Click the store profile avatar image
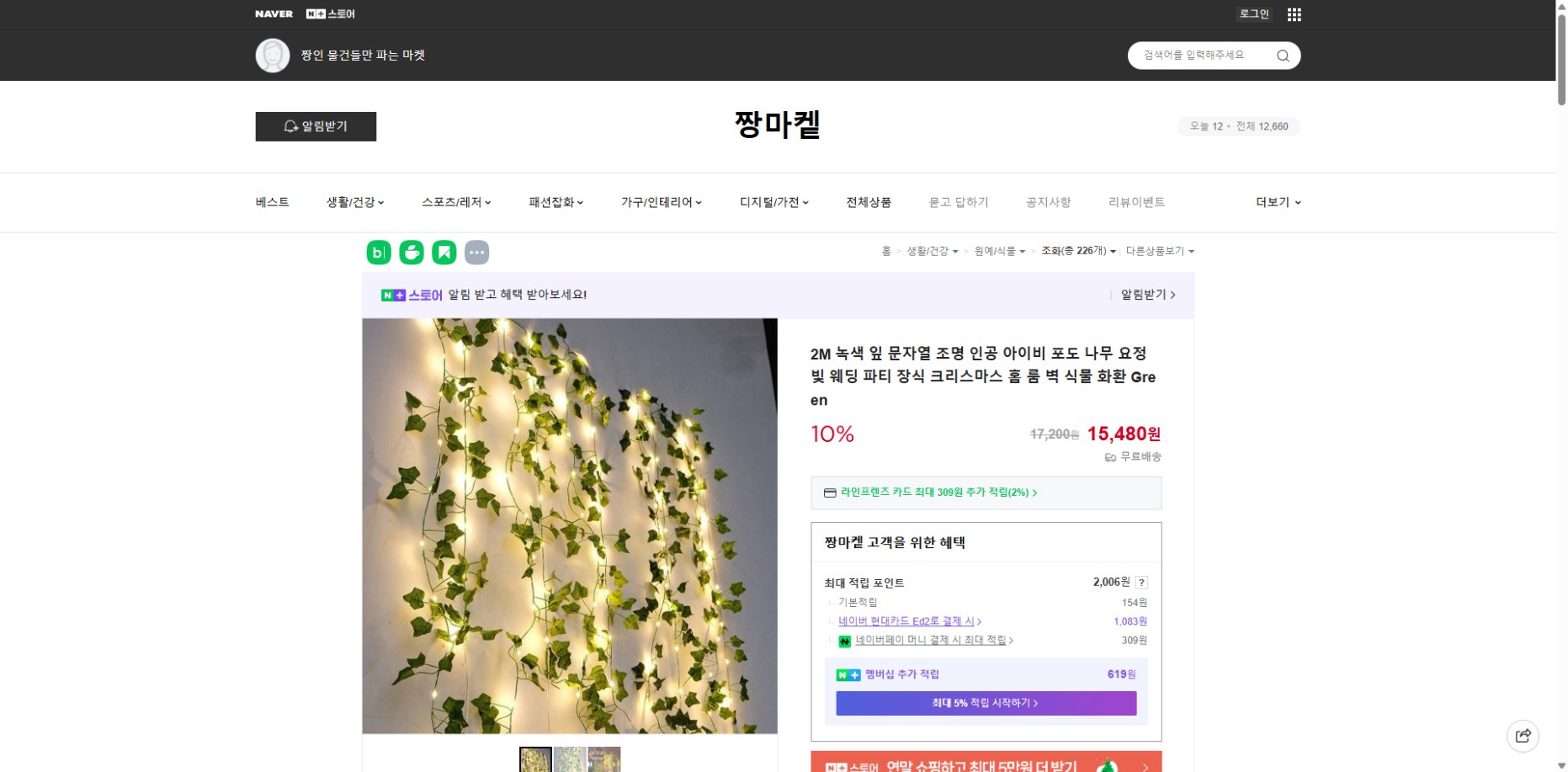 pyautogui.click(x=272, y=55)
